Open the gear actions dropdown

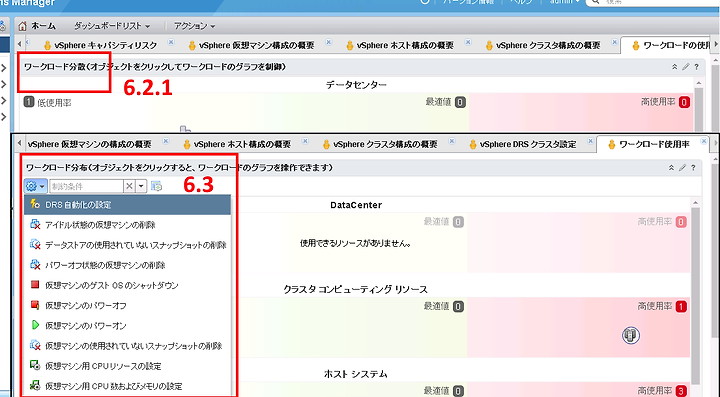pos(35,186)
